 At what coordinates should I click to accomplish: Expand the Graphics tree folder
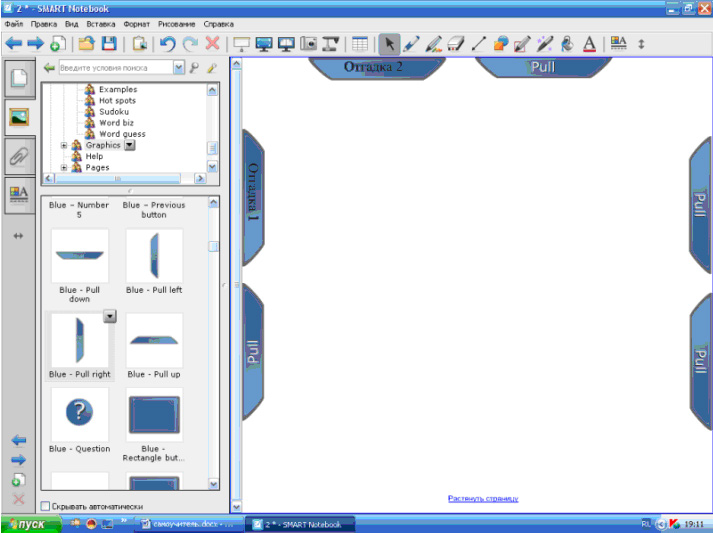pos(64,145)
